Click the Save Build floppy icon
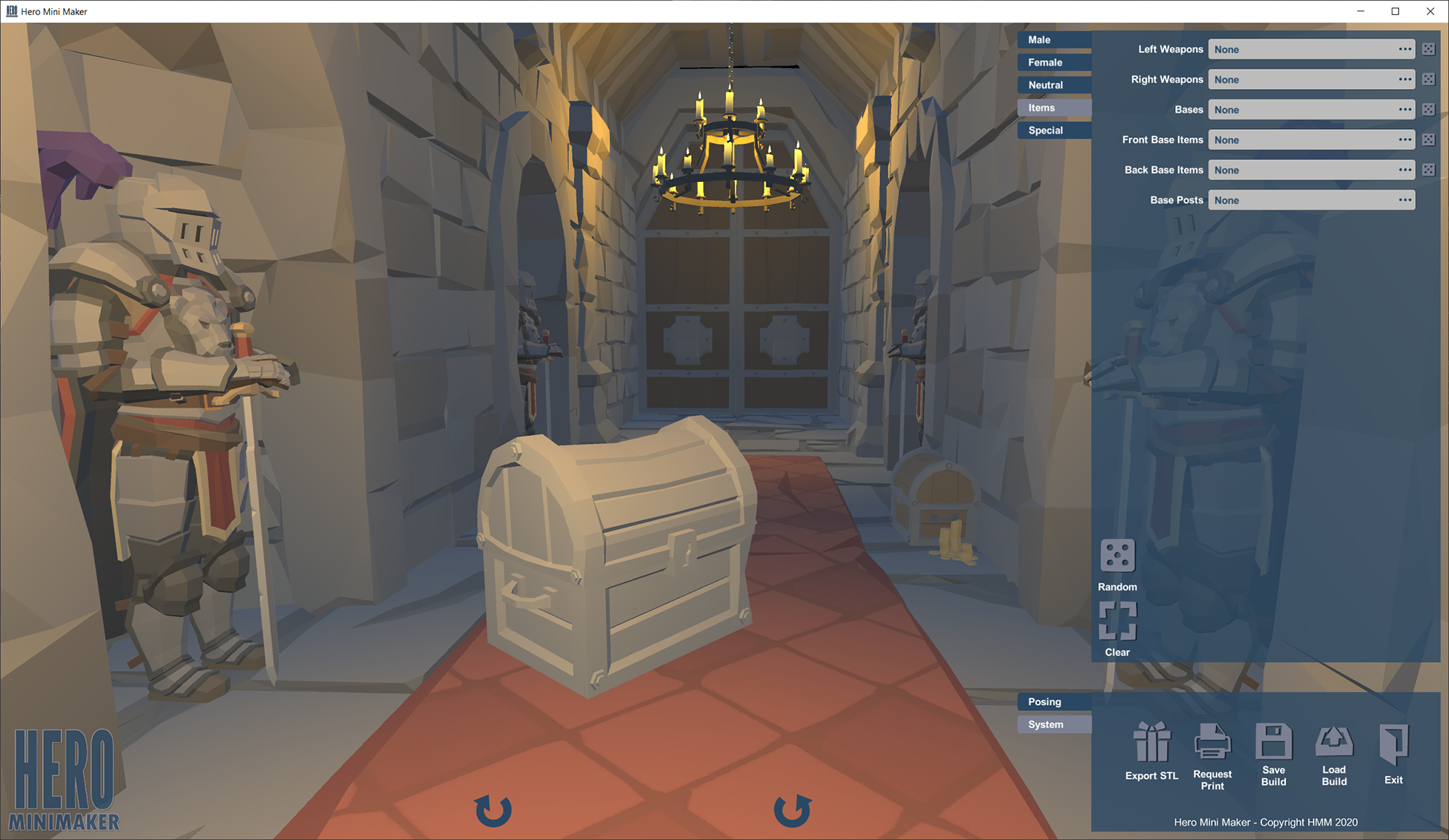1449x840 pixels. (1273, 741)
